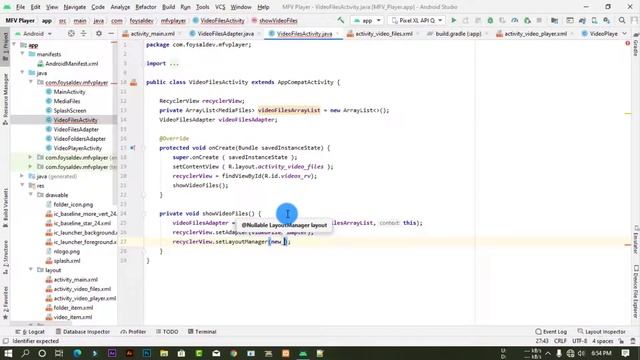Open Build Variants sidebar tab
The image size is (640, 360).
5,208
